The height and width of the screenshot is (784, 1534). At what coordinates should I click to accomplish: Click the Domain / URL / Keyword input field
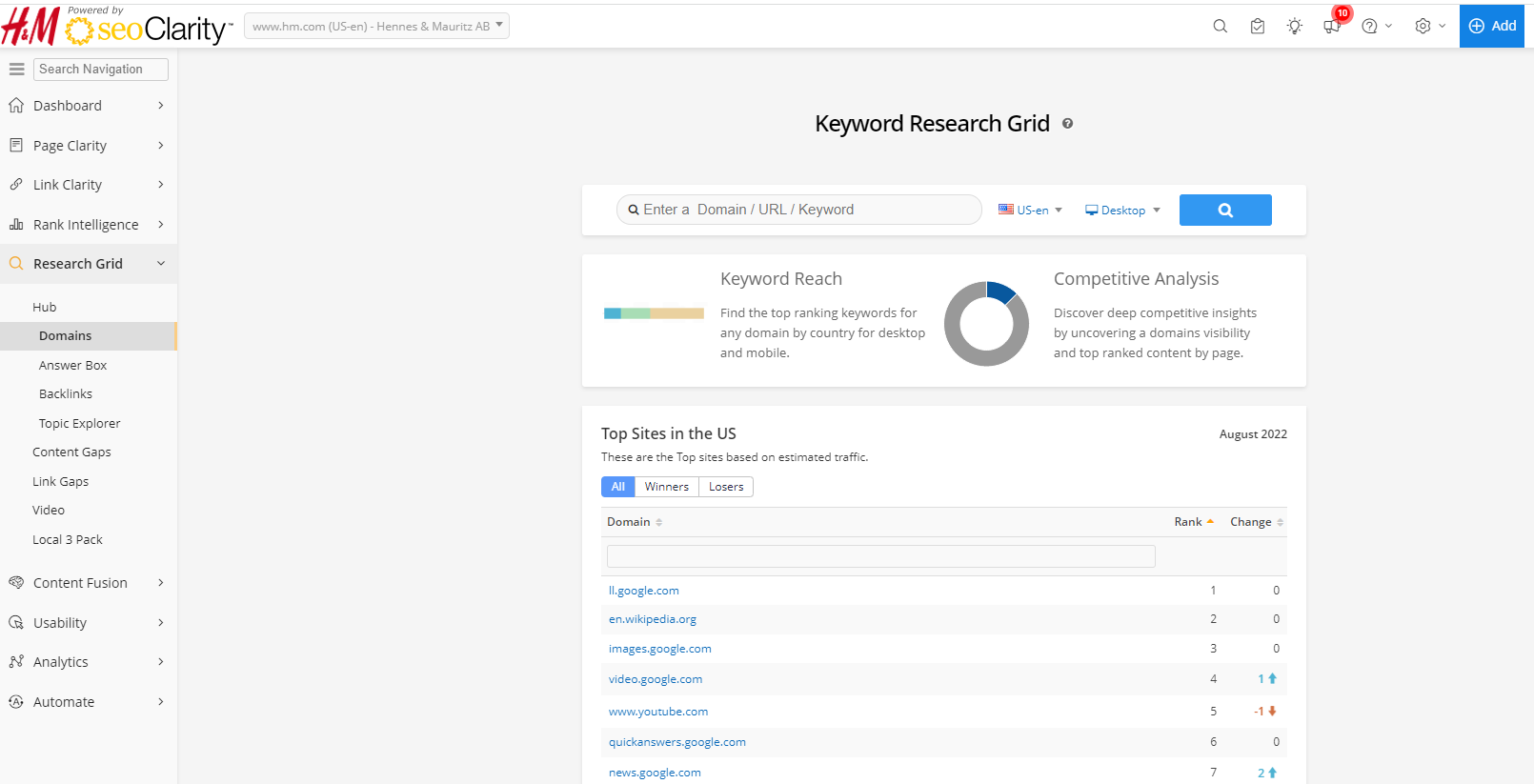tap(800, 210)
